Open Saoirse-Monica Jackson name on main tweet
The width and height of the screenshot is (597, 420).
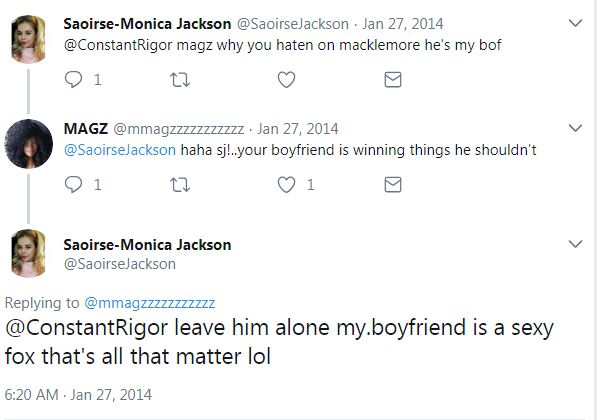coord(147,244)
